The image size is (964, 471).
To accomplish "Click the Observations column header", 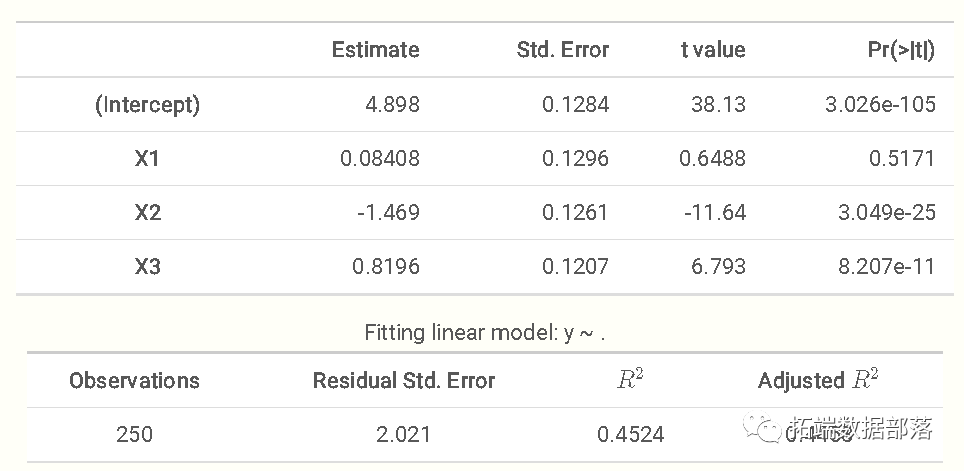I will [x=134, y=381].
